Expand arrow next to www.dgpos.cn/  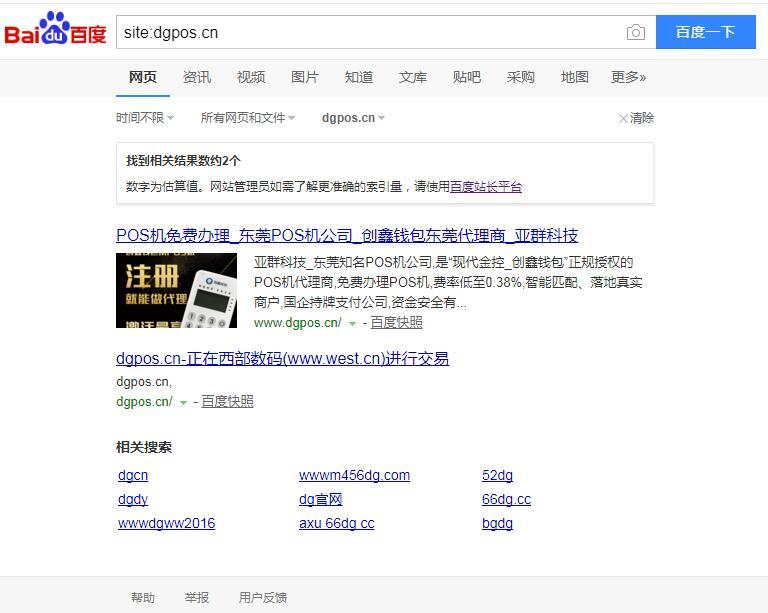(x=352, y=324)
